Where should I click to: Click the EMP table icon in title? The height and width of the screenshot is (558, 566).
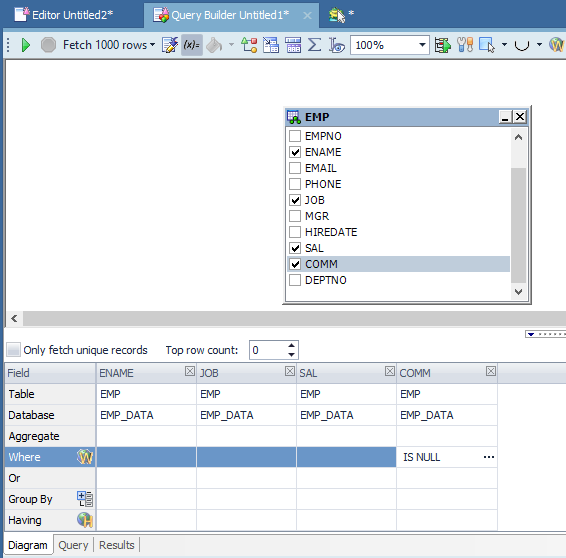[x=293, y=117]
